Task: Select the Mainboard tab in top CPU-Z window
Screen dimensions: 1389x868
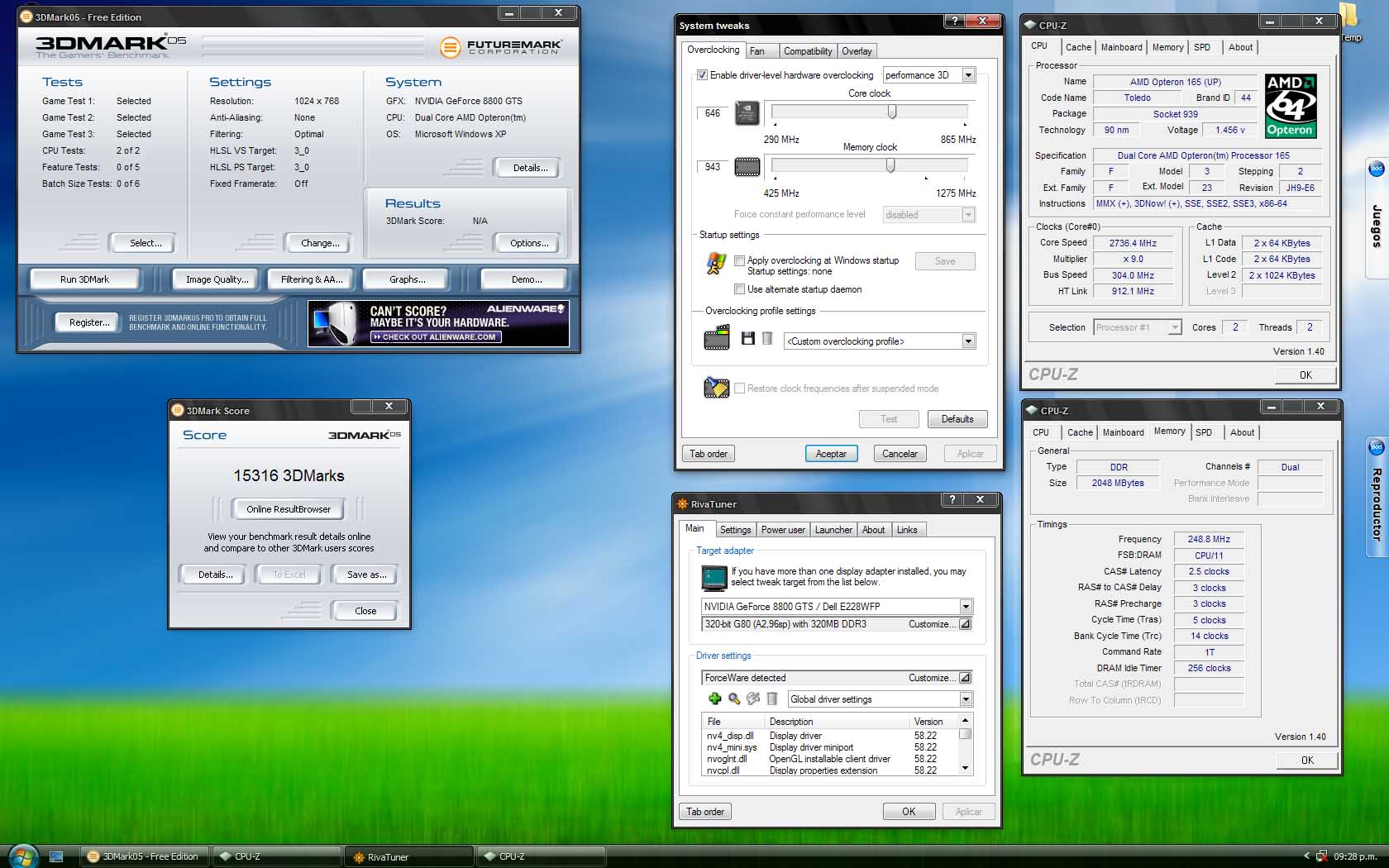Action: pyautogui.click(x=1121, y=47)
